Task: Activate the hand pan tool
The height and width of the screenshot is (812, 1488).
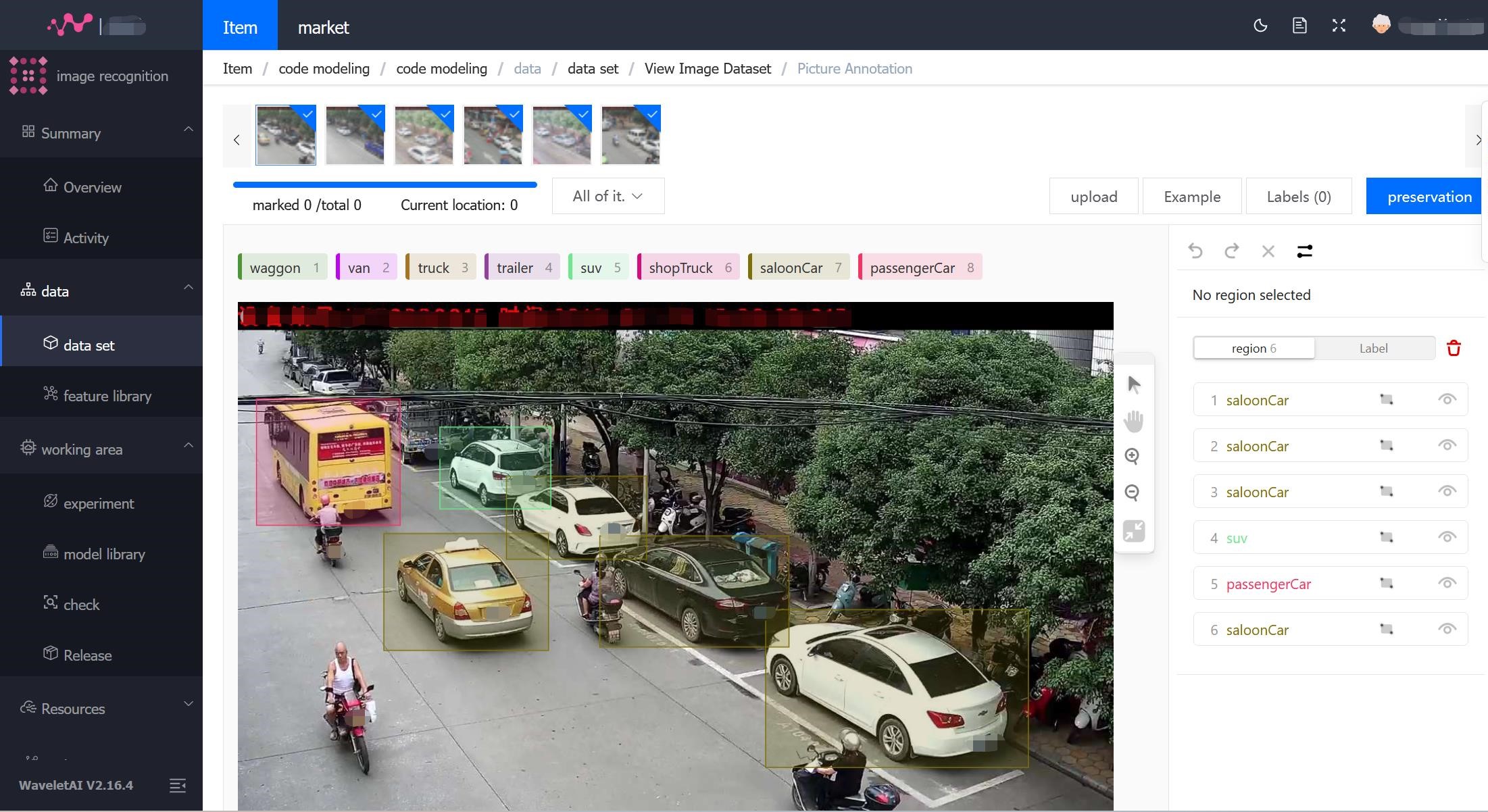Action: click(1134, 421)
